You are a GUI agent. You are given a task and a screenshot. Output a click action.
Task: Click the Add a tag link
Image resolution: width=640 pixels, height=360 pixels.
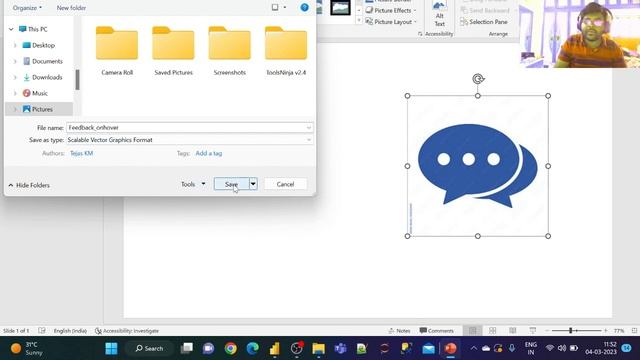click(x=209, y=153)
